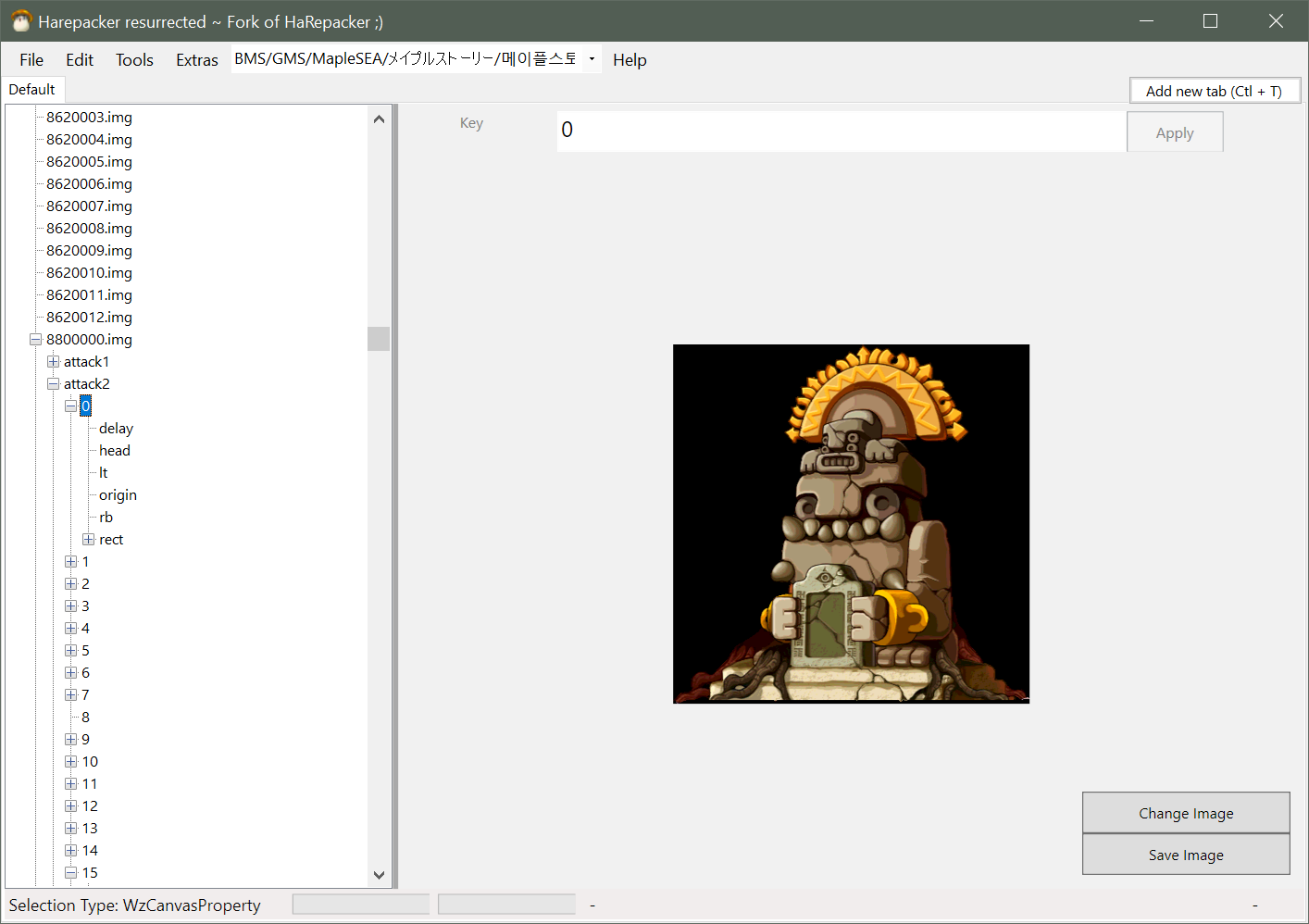
Task: Select 8620010.img in the tree
Action: pyautogui.click(x=89, y=273)
